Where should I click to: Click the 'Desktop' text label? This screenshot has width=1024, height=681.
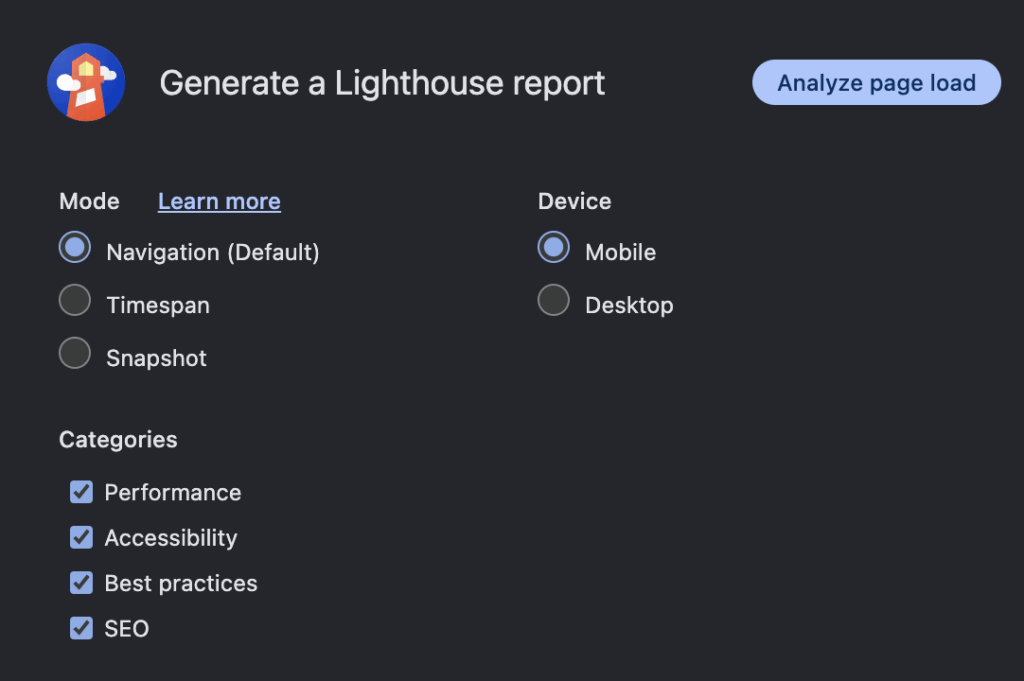tap(629, 305)
